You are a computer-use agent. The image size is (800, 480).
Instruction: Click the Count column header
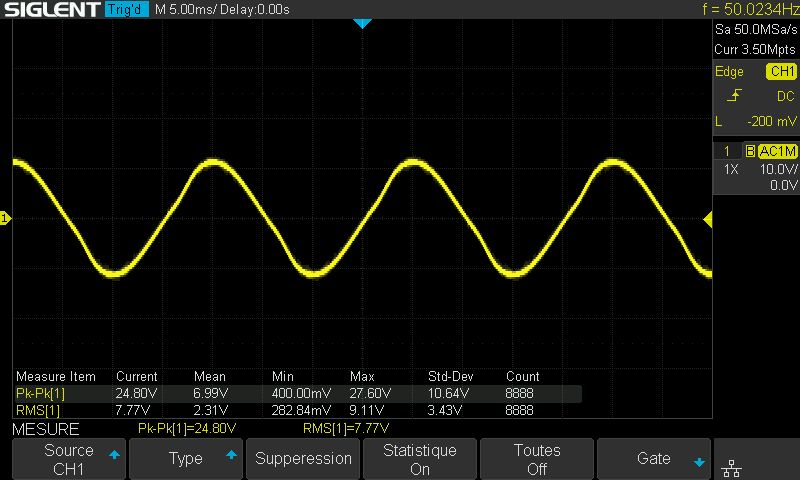tap(522, 376)
